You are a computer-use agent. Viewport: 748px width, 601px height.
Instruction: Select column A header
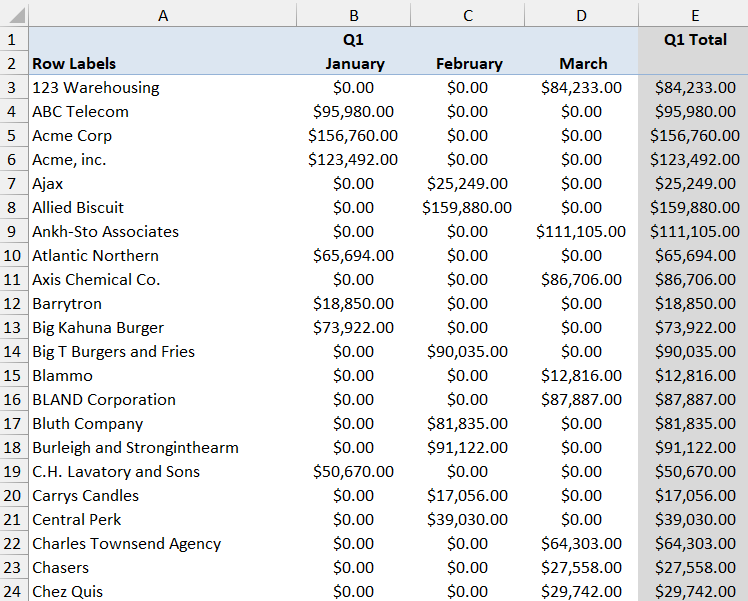[163, 15]
